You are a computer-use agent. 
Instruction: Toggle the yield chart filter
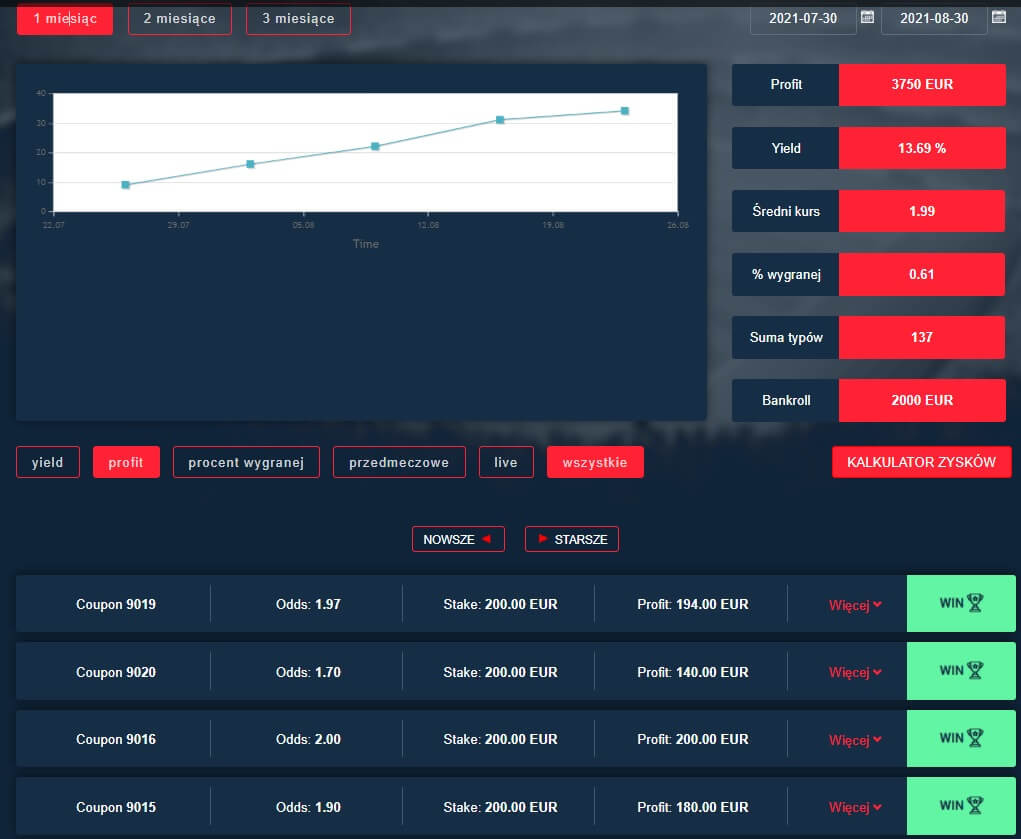(x=48, y=463)
